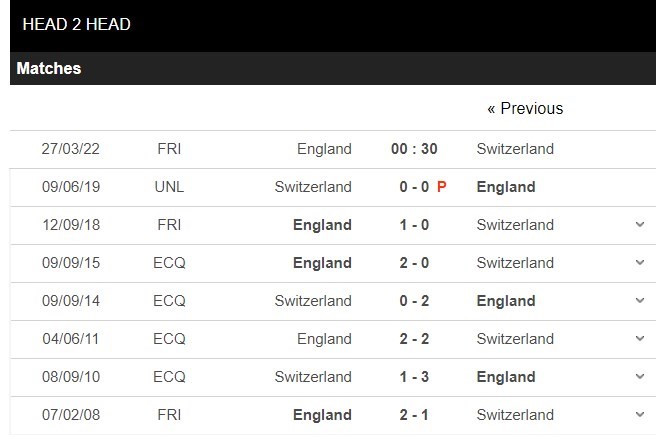Viewport: 656px width, 439px height.
Task: Select the Matches tab header
Action: point(49,69)
